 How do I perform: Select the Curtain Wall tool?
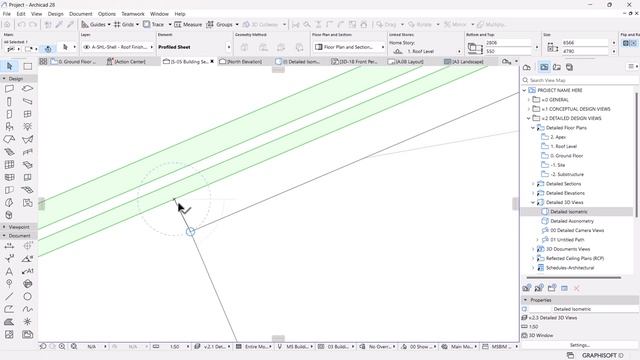(9, 164)
